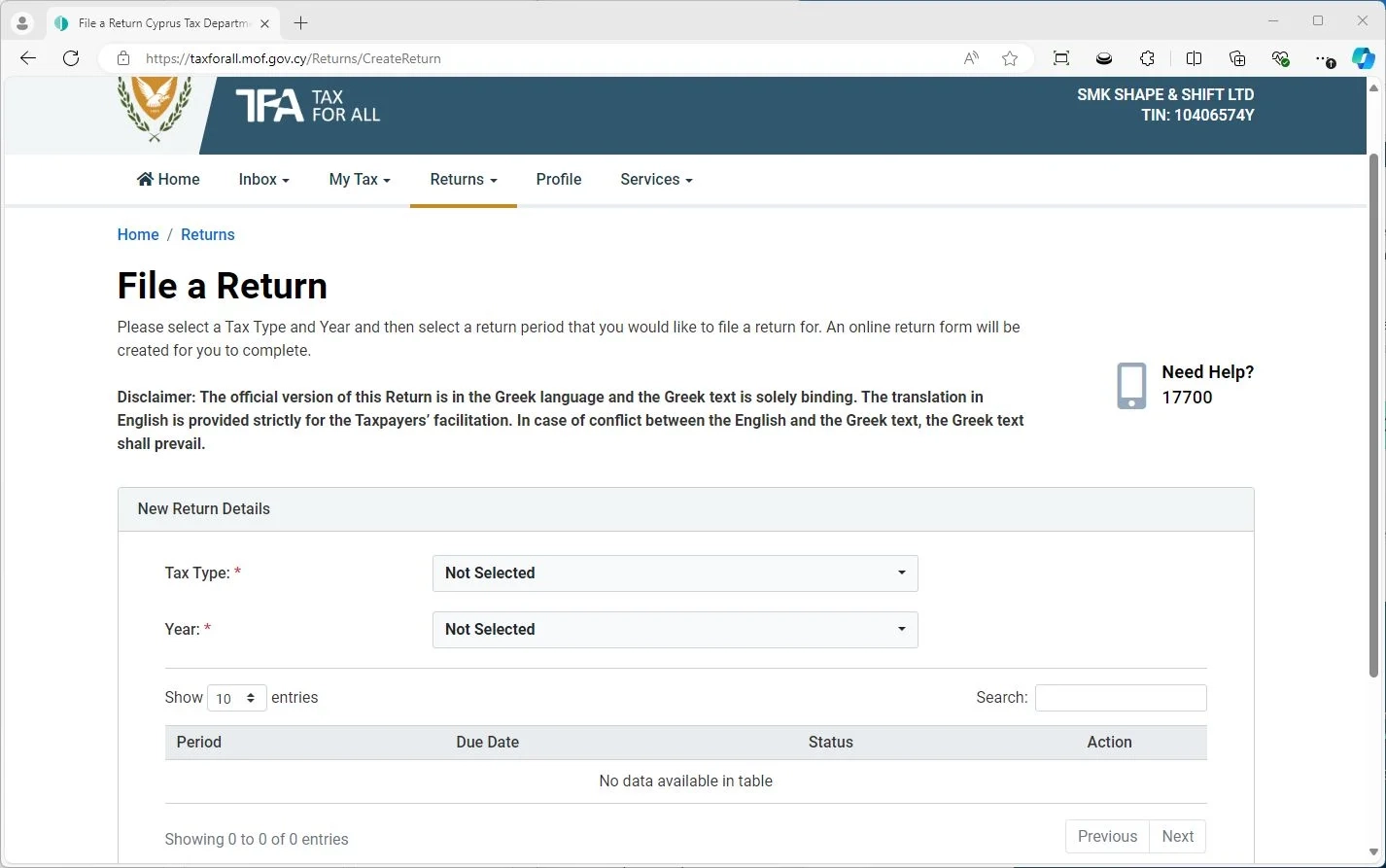The image size is (1386, 868).
Task: Open Copilot in the browser toolbar
Action: pyautogui.click(x=1364, y=58)
